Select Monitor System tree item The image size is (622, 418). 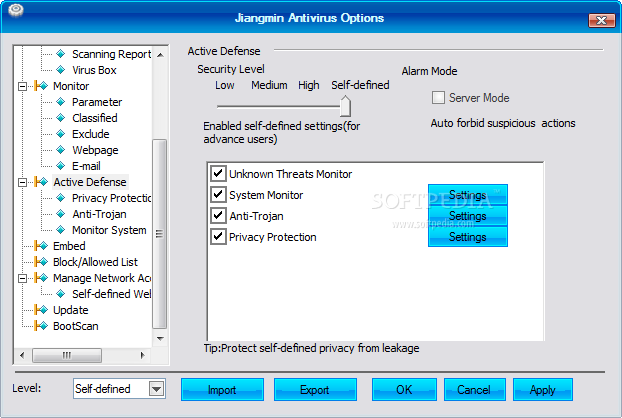[x=109, y=230]
